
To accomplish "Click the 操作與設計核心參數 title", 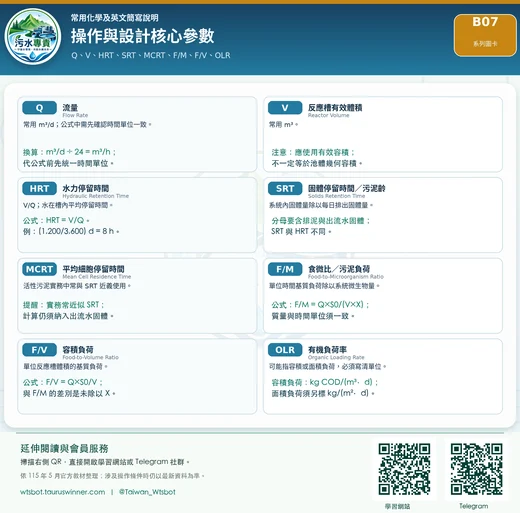I will [142, 36].
